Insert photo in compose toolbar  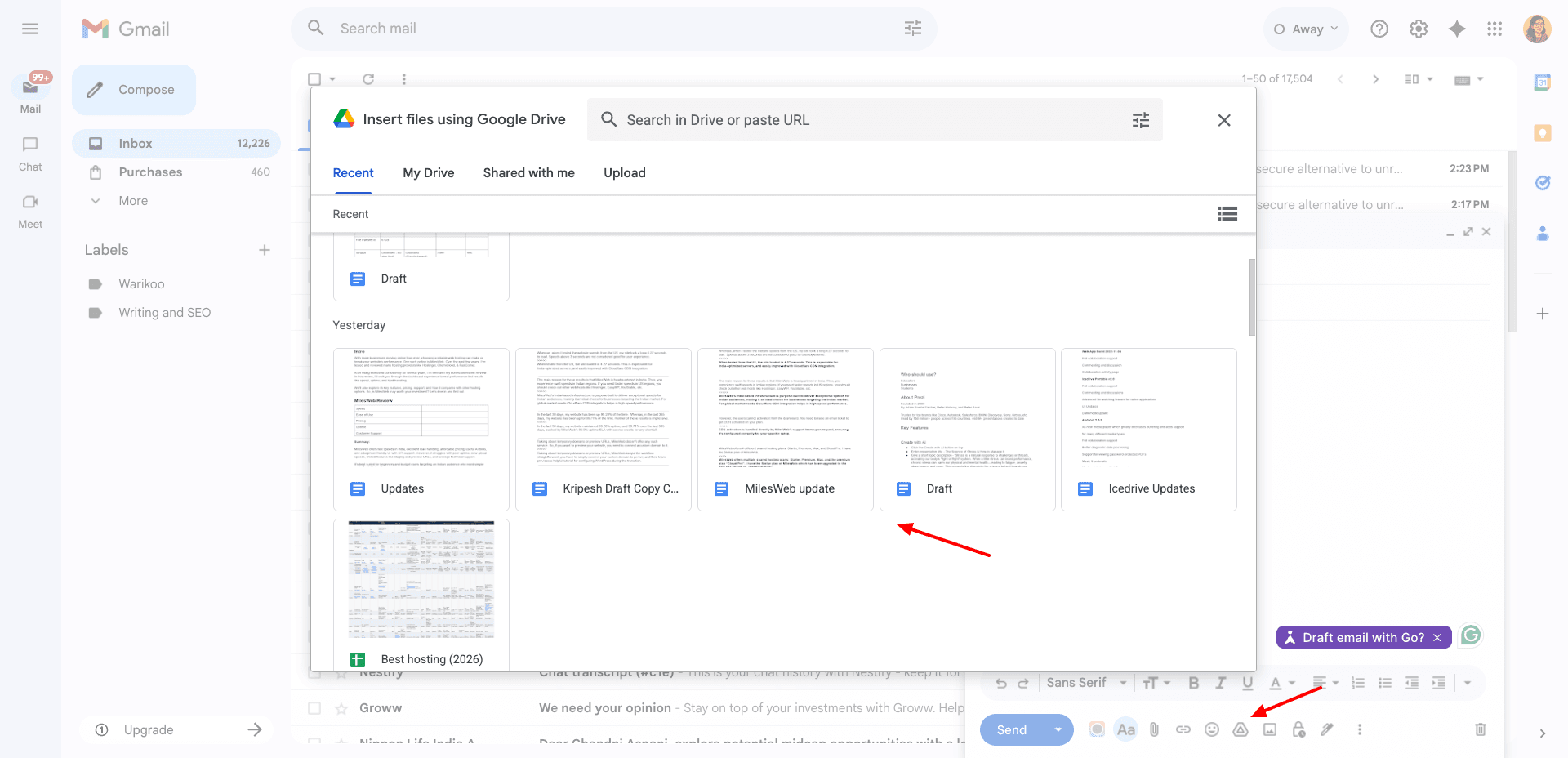1270,729
